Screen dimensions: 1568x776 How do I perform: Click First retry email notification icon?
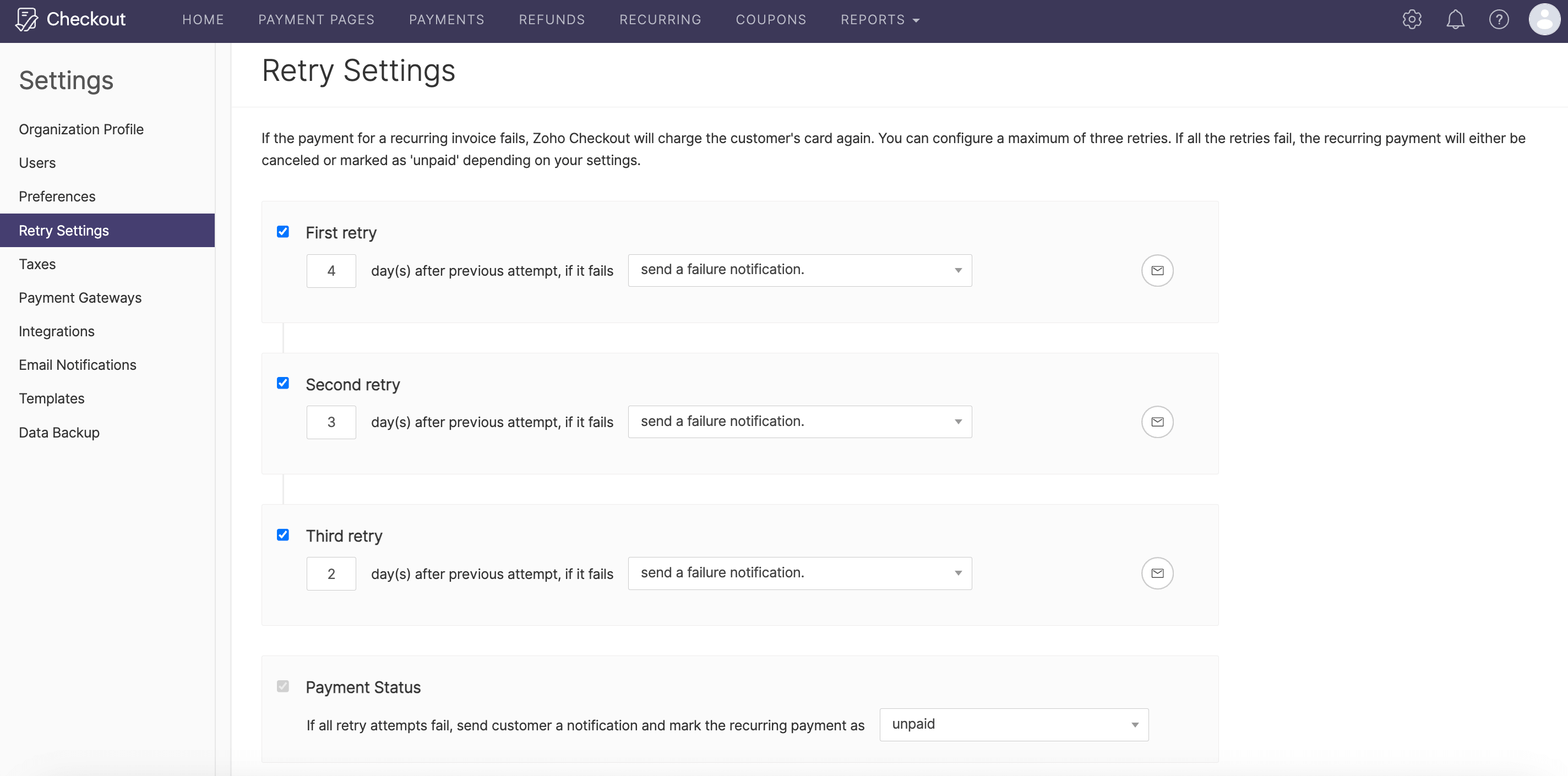pos(1157,270)
